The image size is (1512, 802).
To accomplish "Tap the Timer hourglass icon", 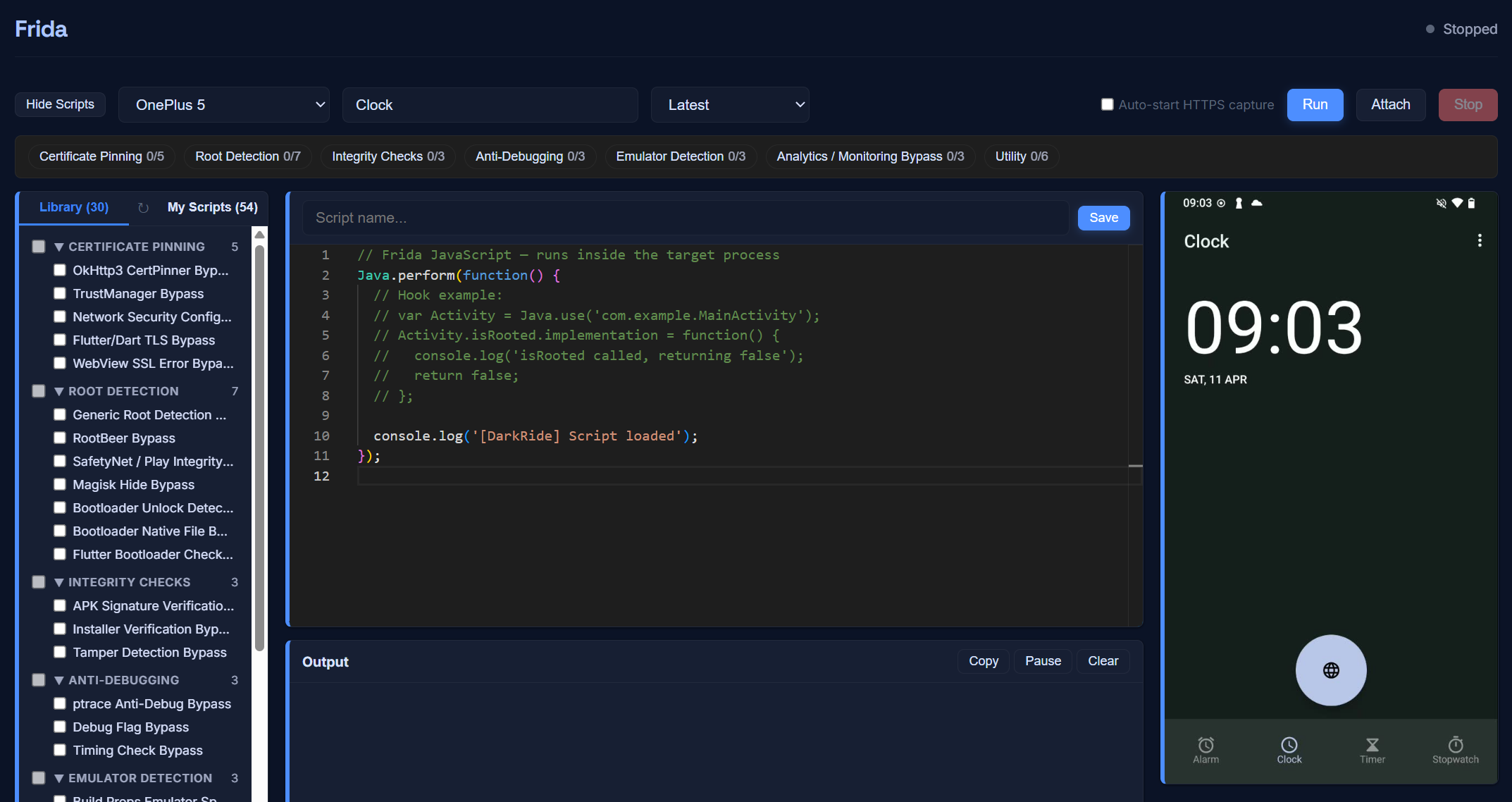I will [1372, 746].
